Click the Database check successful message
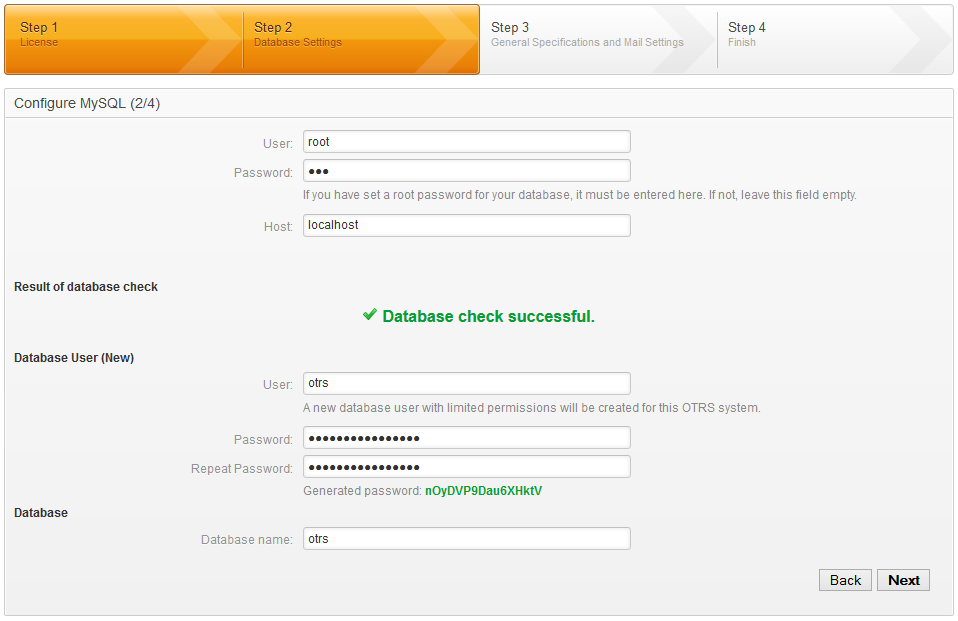The width and height of the screenshot is (958, 621). (x=488, y=317)
